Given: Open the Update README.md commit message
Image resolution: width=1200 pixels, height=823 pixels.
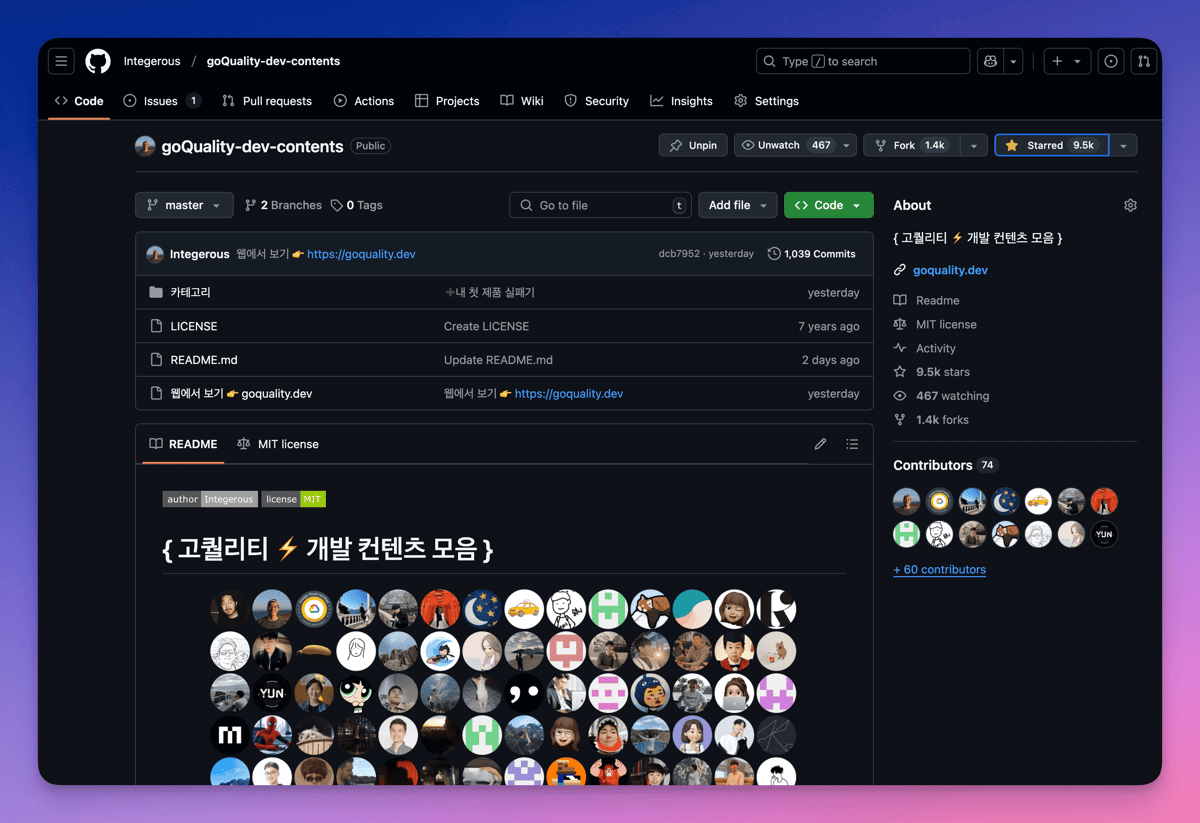Looking at the screenshot, I should point(498,360).
